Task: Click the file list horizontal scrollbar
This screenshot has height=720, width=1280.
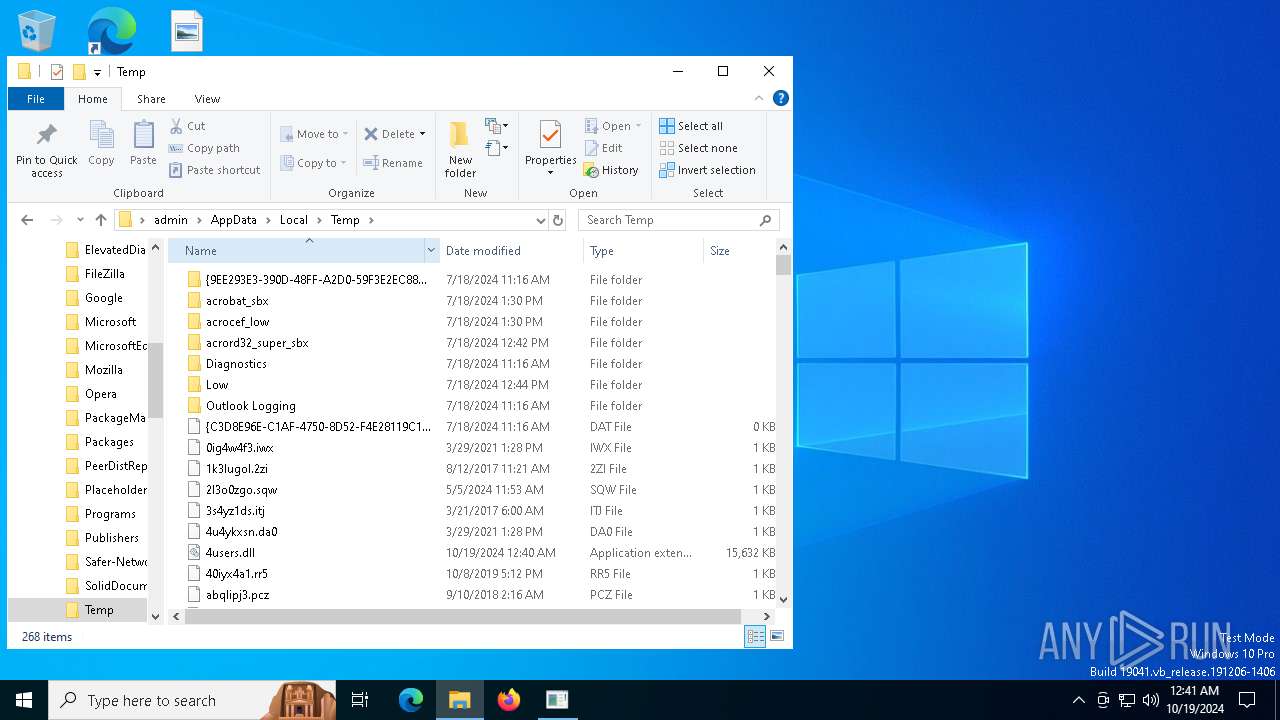Action: click(465, 616)
